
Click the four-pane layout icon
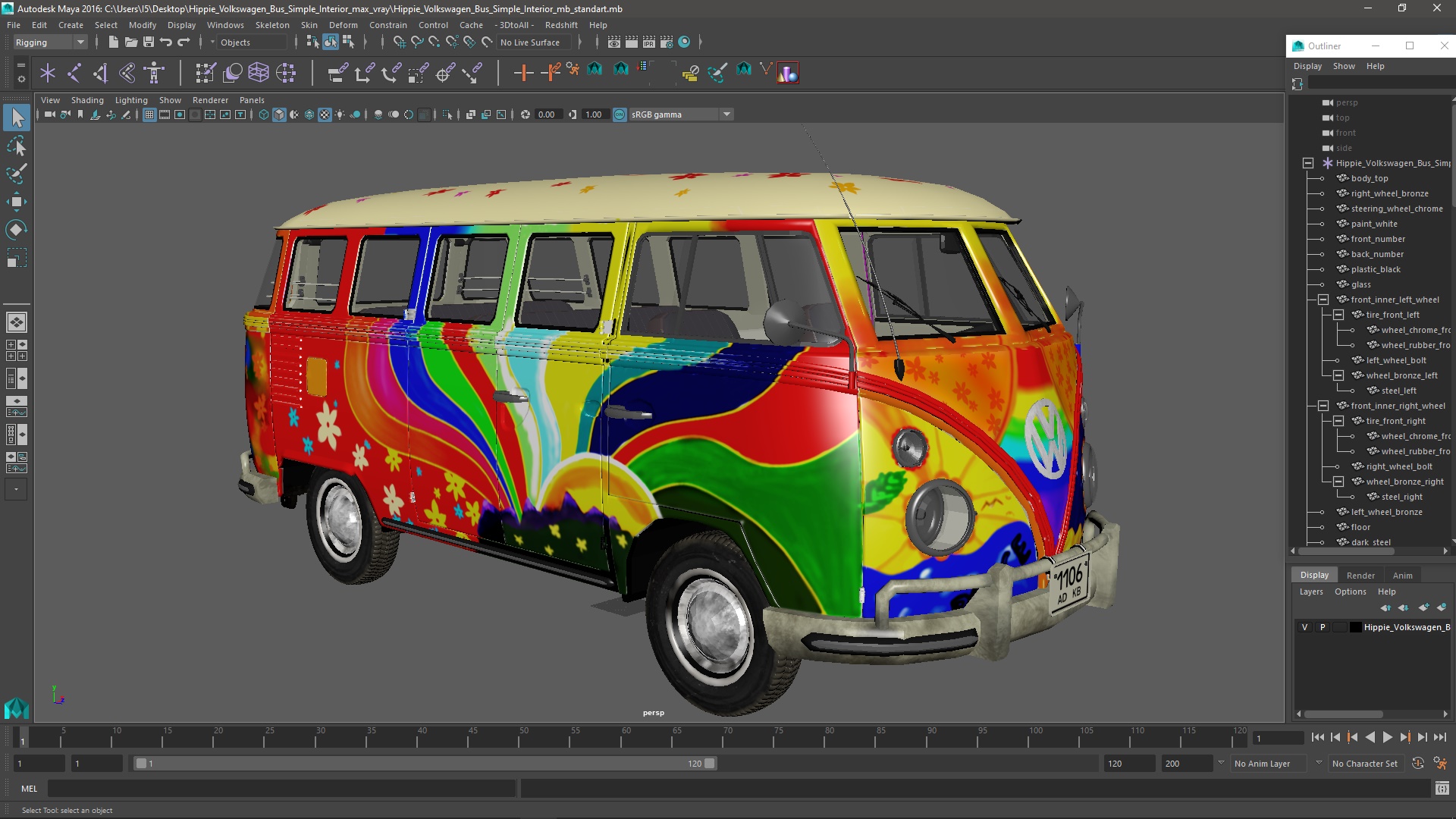17,350
